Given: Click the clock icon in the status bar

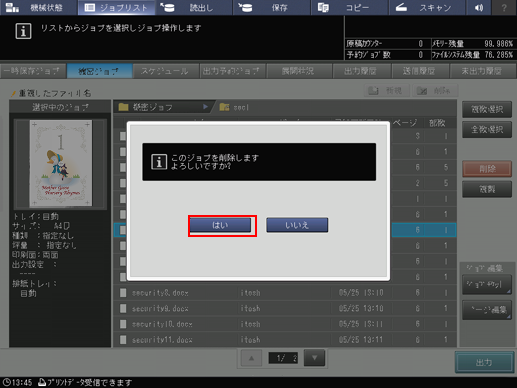Looking at the screenshot, I should coord(6,382).
